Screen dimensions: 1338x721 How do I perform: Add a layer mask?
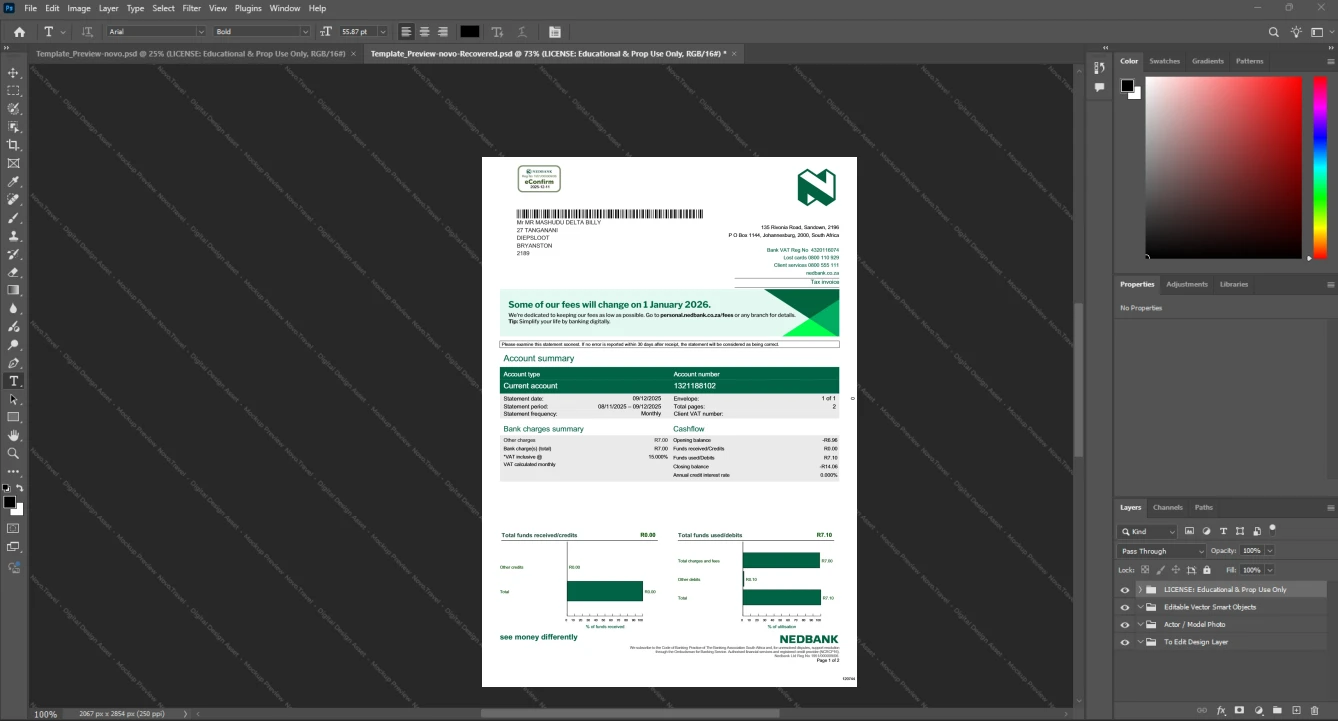click(x=1240, y=710)
